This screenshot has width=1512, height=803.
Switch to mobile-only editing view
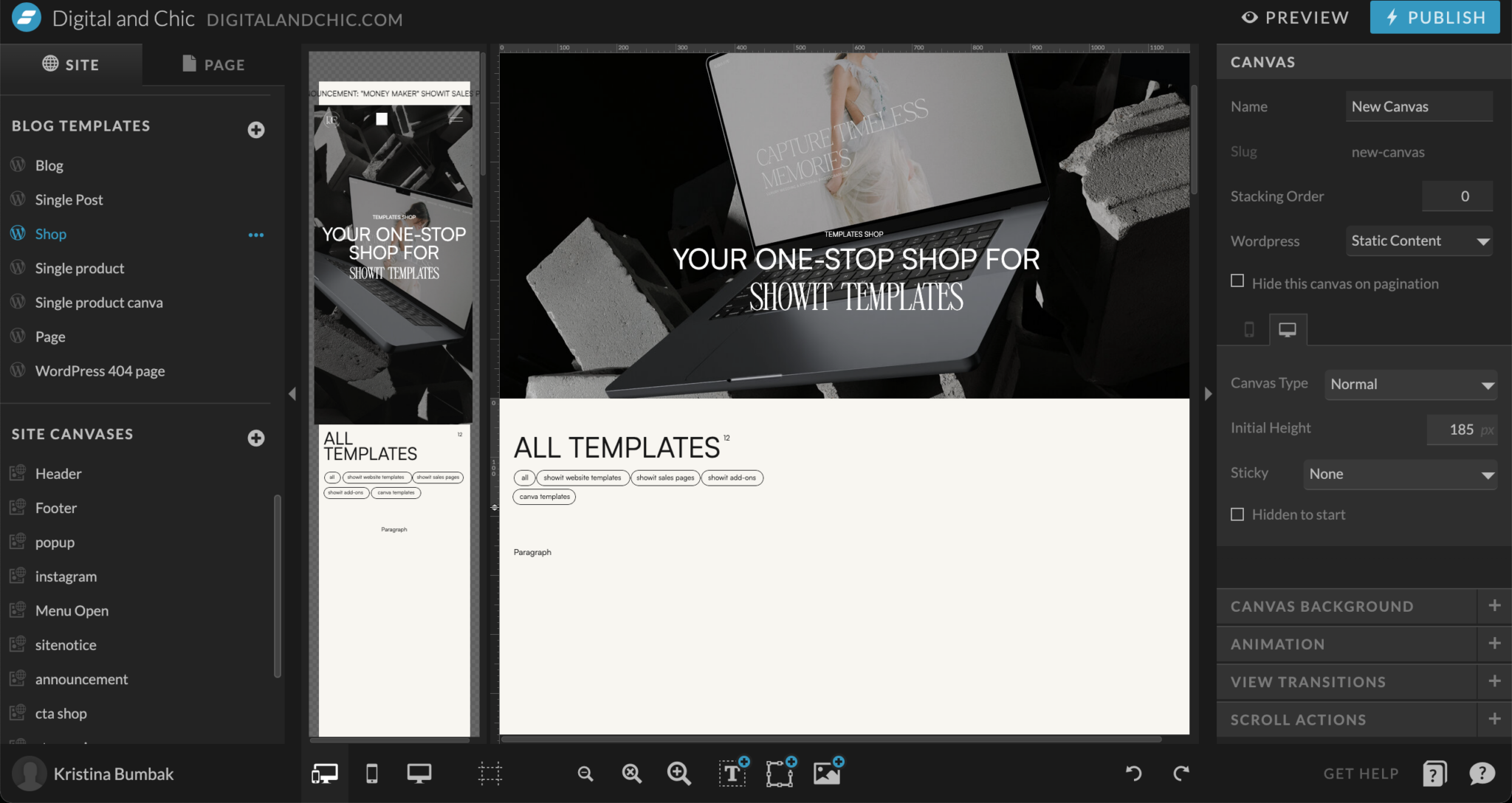pos(371,773)
